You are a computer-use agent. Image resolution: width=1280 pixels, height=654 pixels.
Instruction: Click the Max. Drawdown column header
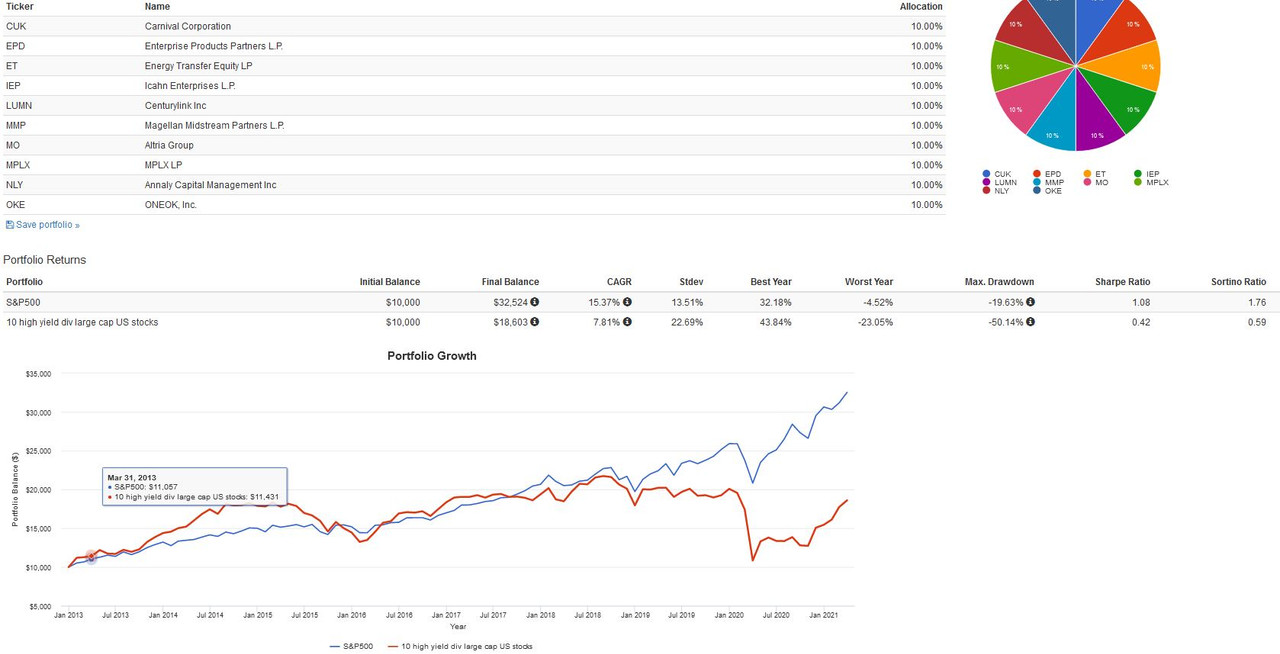pyautogui.click(x=999, y=282)
